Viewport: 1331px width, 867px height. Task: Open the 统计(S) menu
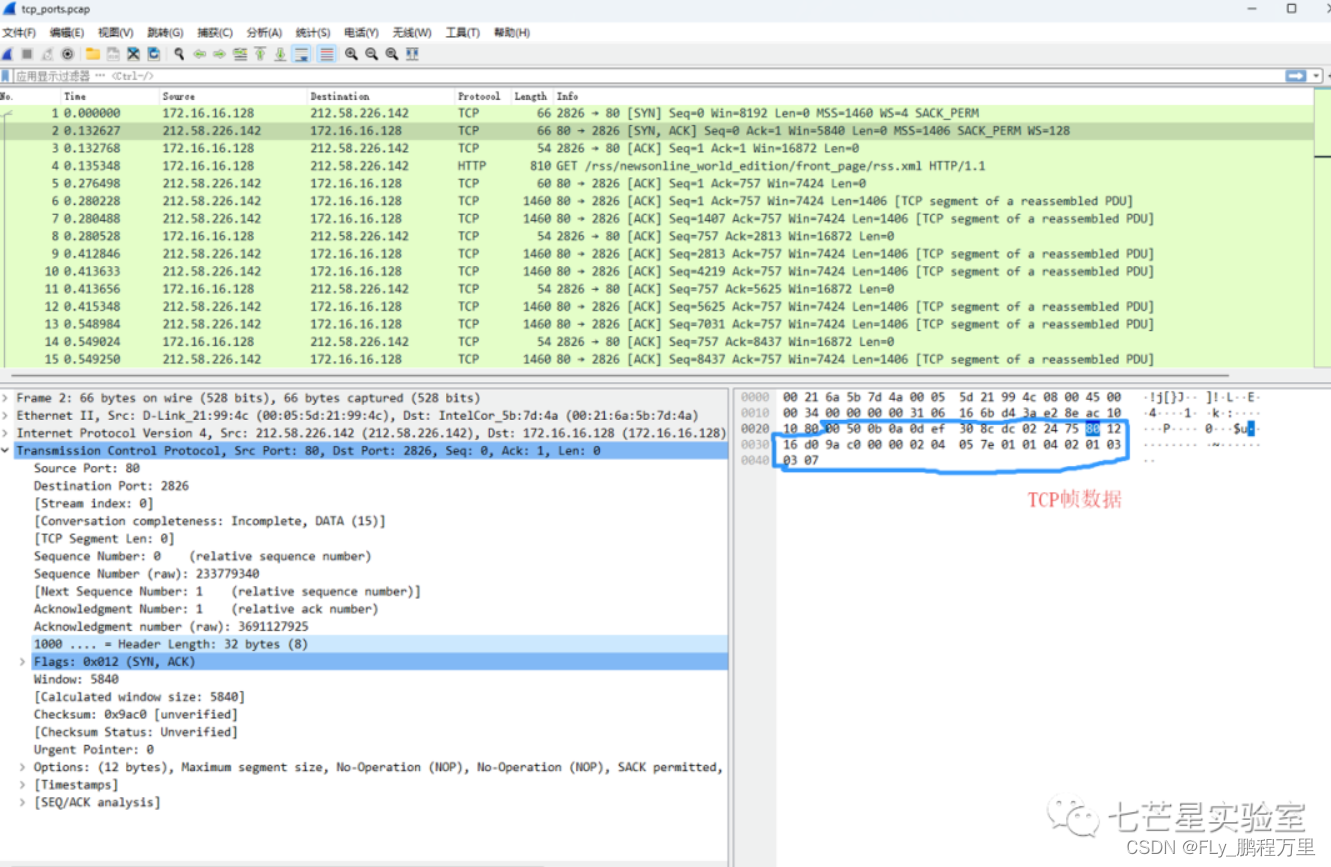313,33
